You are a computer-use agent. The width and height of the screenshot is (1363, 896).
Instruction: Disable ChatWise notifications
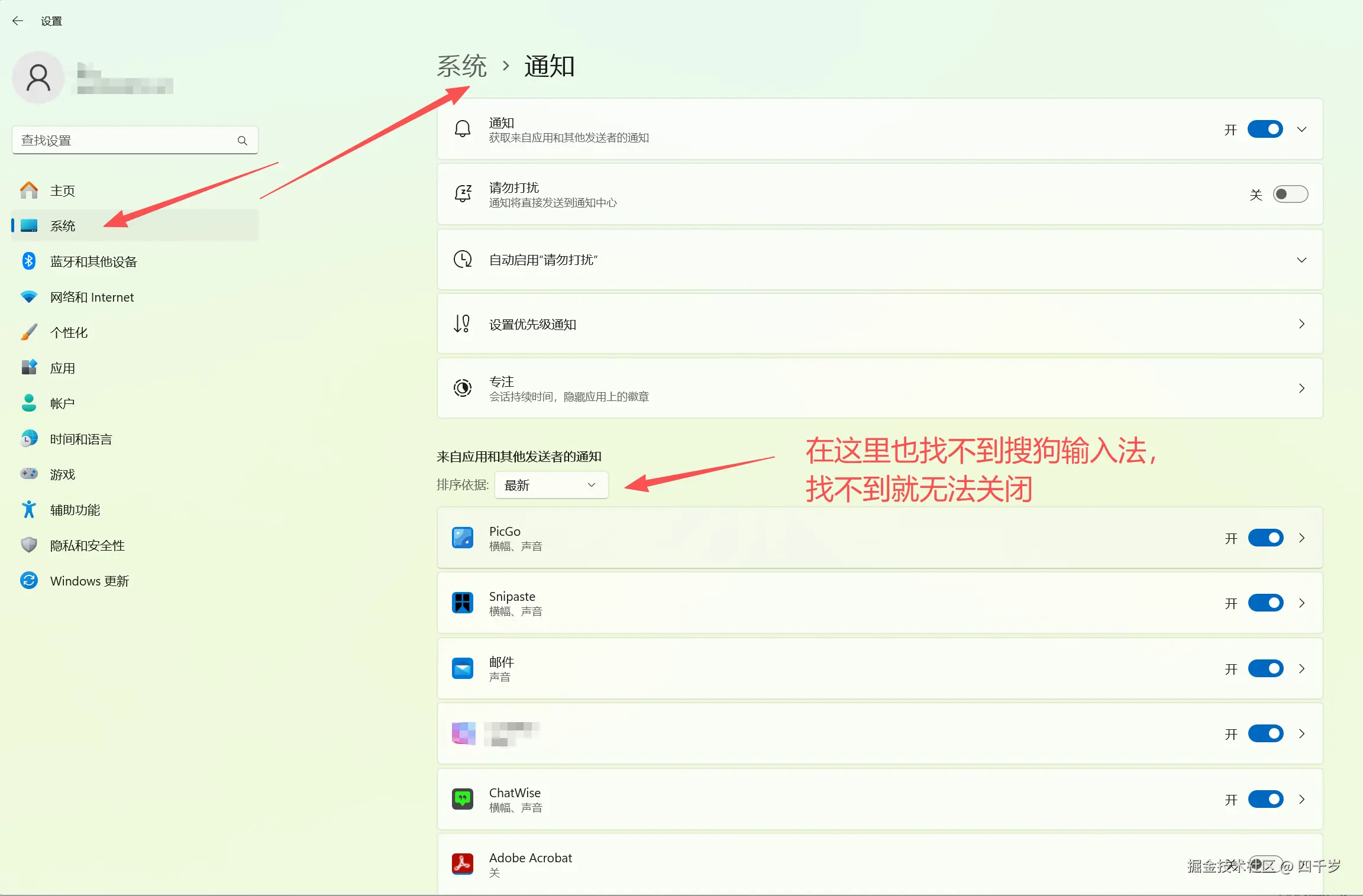click(x=1265, y=799)
